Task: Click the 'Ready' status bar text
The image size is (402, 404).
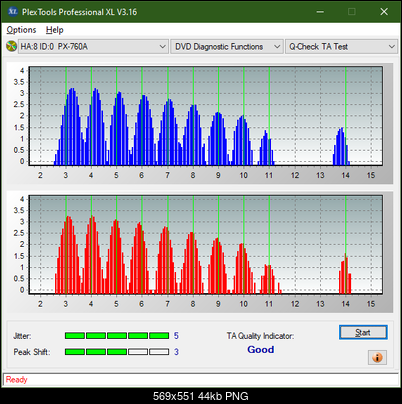Action: point(16,380)
